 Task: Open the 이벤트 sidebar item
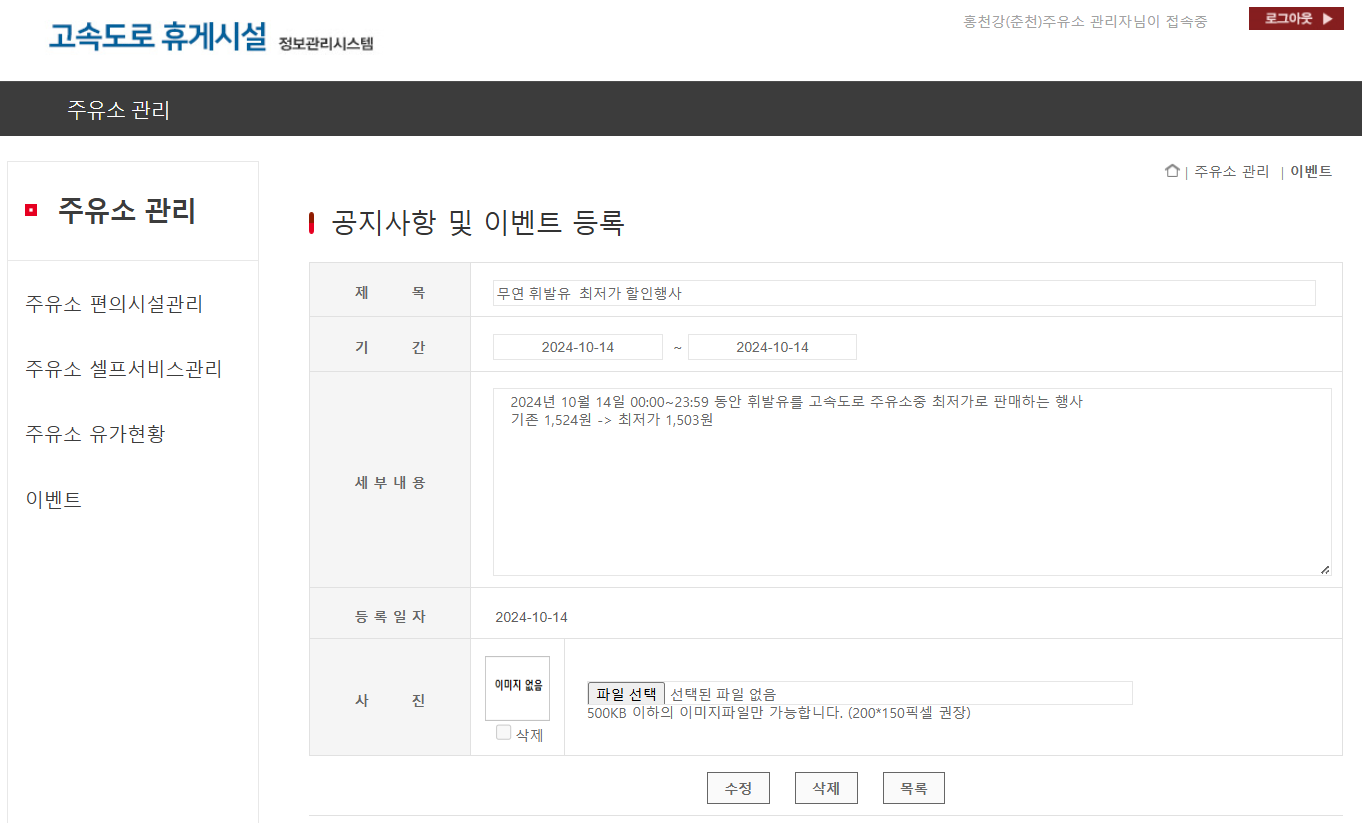[54, 500]
